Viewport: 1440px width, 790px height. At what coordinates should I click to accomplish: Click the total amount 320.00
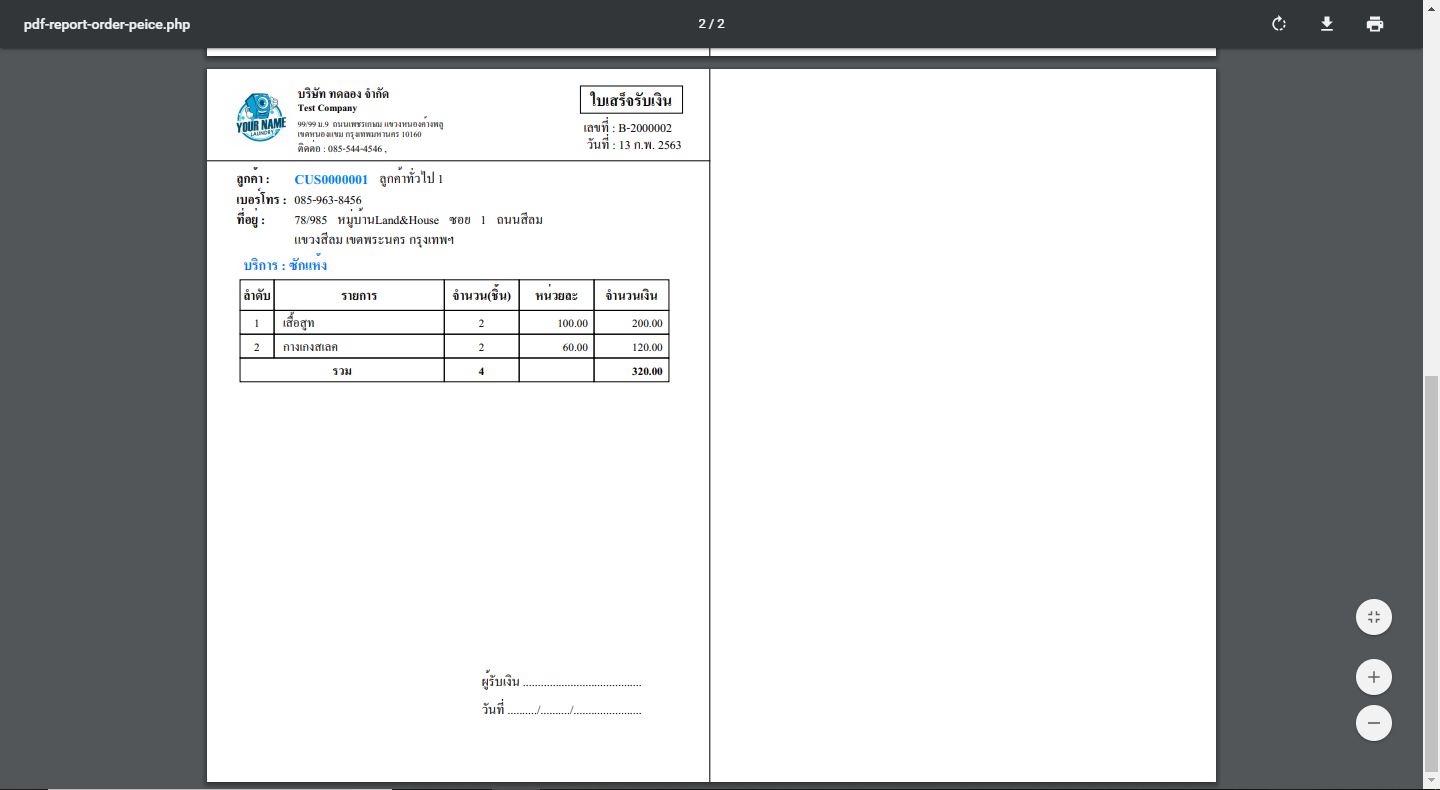pyautogui.click(x=646, y=371)
